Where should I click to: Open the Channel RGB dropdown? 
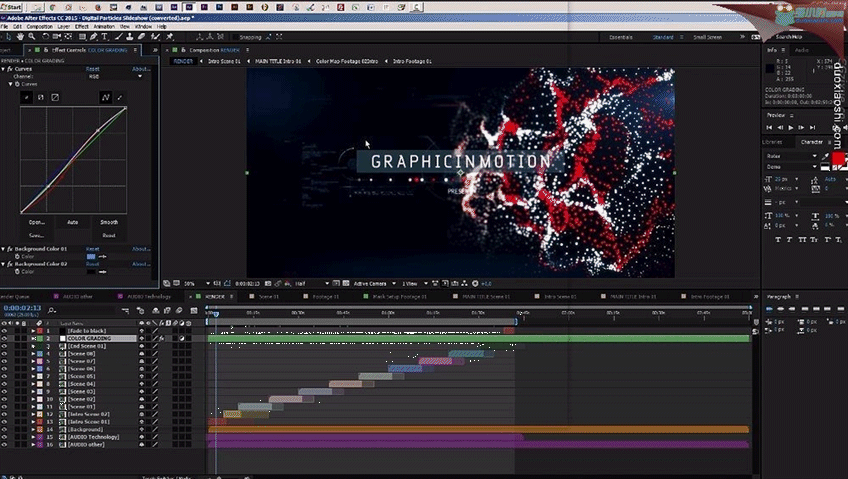coord(115,76)
